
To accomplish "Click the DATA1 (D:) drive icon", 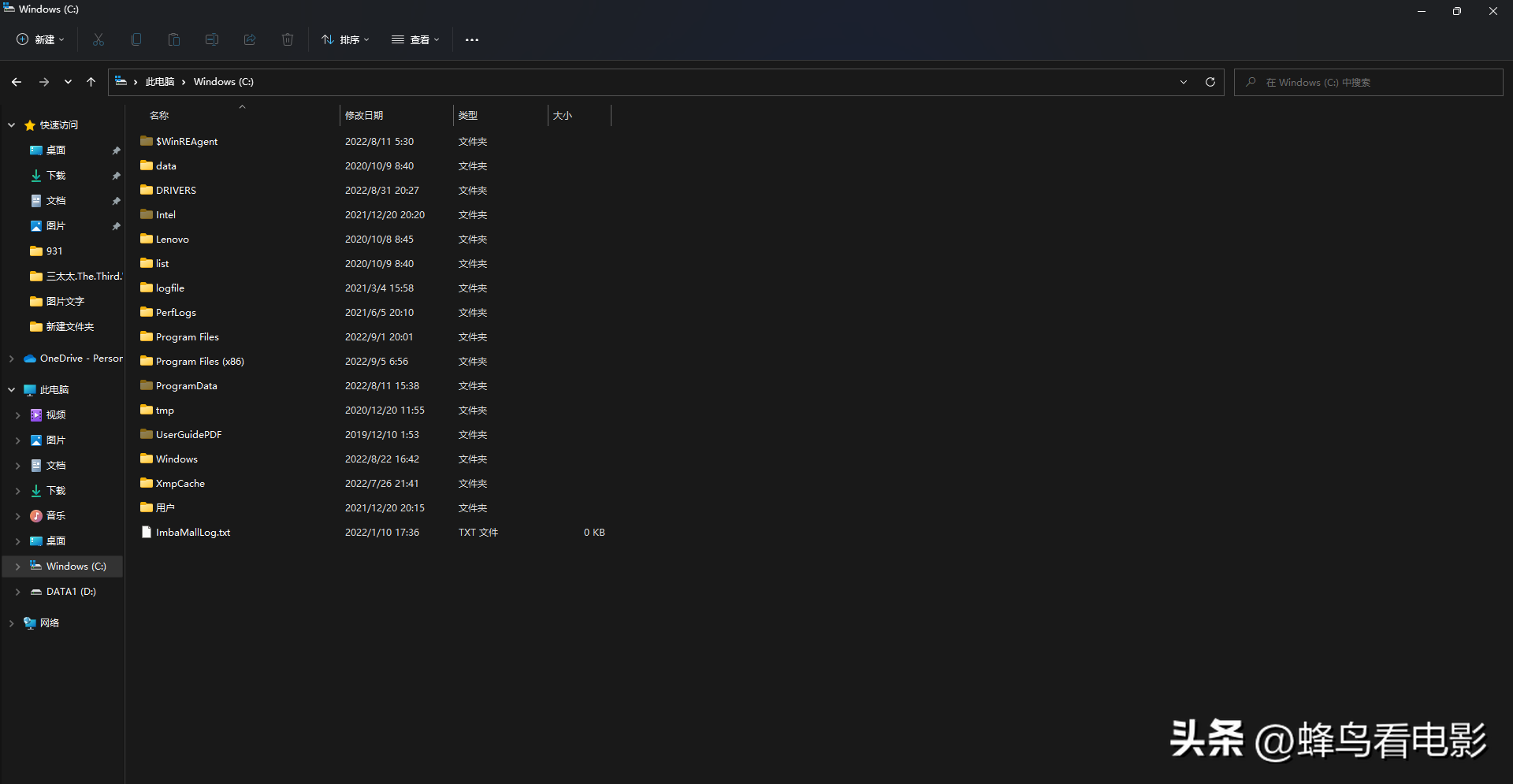I will (x=36, y=592).
